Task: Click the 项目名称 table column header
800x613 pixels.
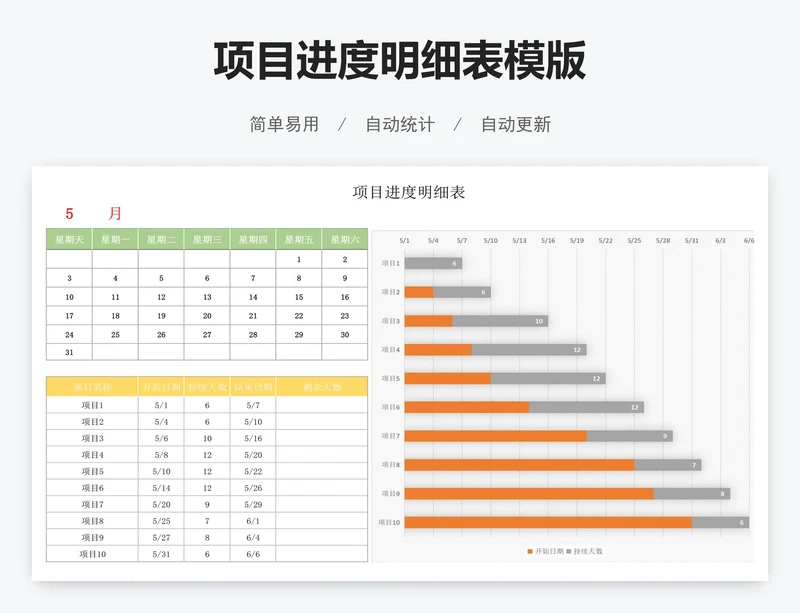Action: tap(92, 387)
